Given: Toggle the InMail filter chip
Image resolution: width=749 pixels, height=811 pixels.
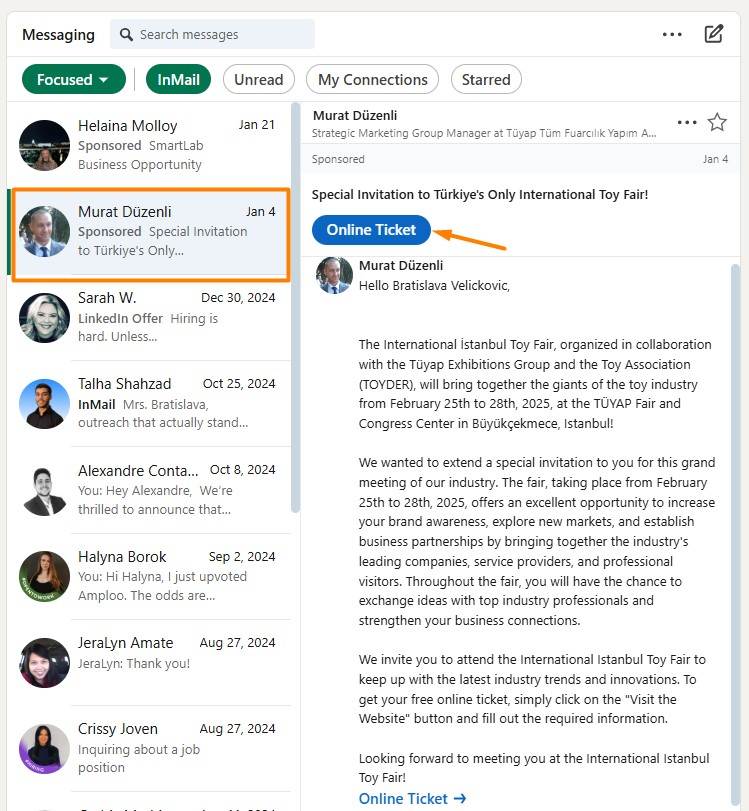Looking at the screenshot, I should point(178,79).
